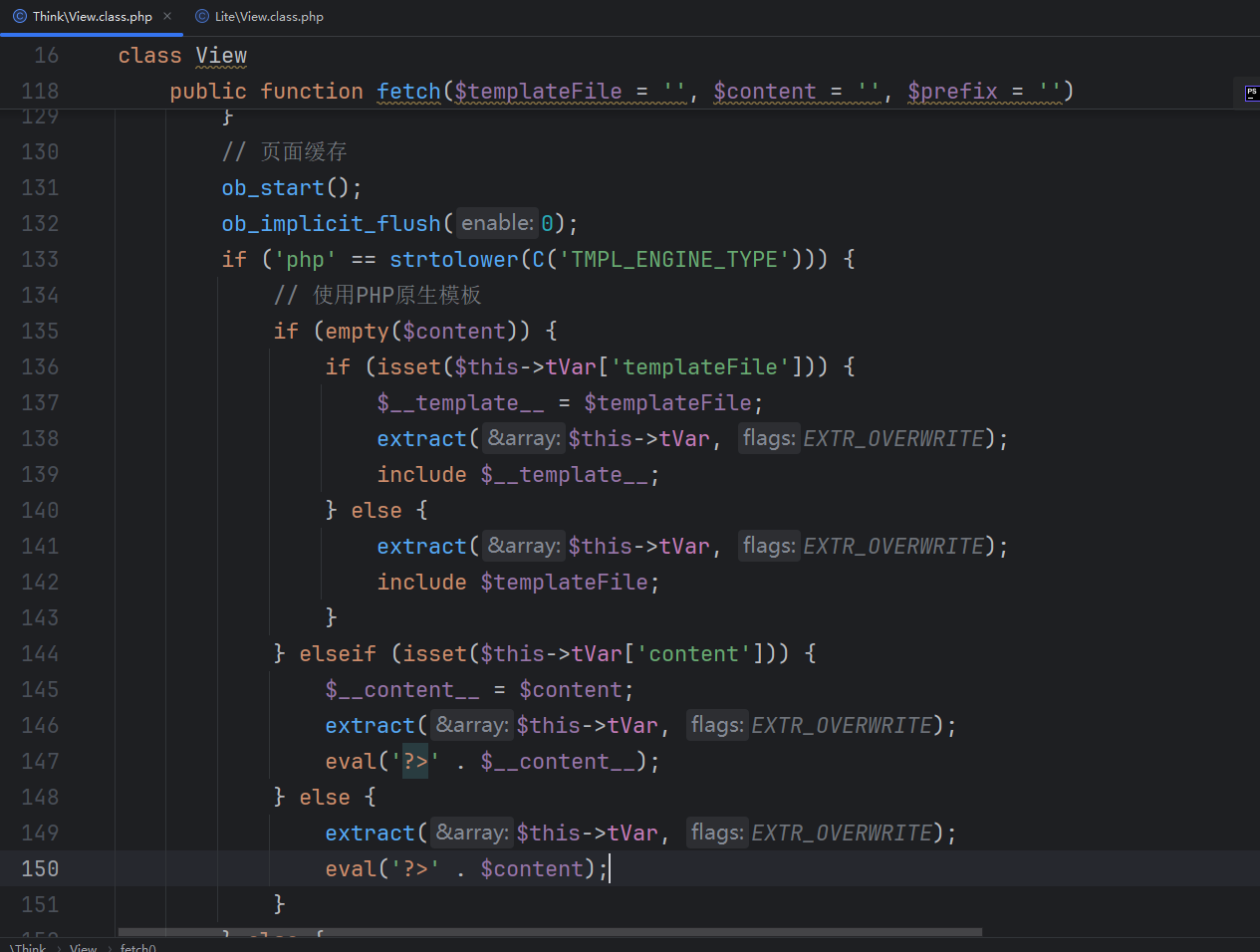Select the Think\View.class.php tab
Image resolution: width=1260 pixels, height=952 pixels.
tap(92, 16)
